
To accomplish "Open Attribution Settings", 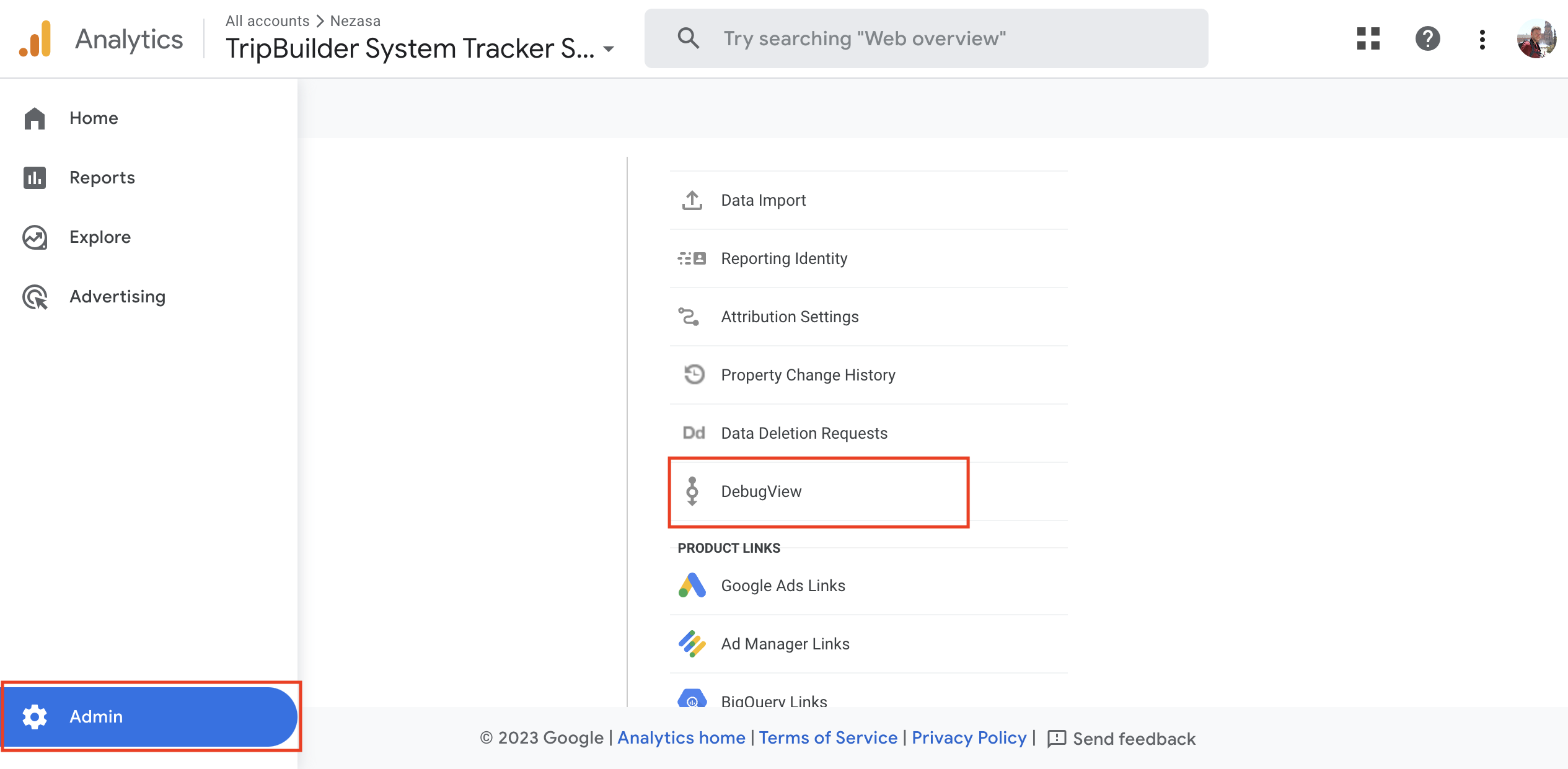I will (868, 317).
